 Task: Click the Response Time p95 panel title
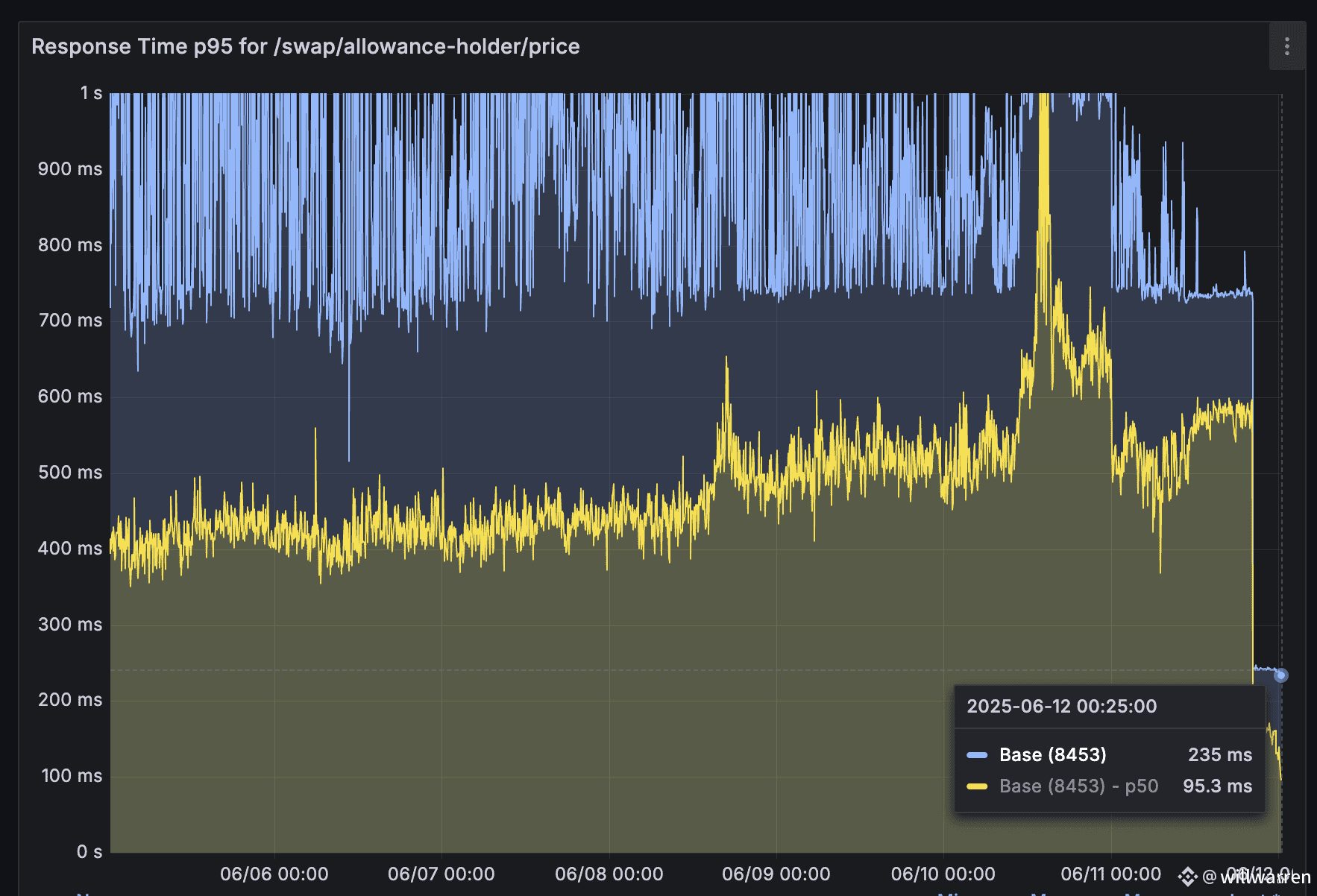click(x=306, y=46)
